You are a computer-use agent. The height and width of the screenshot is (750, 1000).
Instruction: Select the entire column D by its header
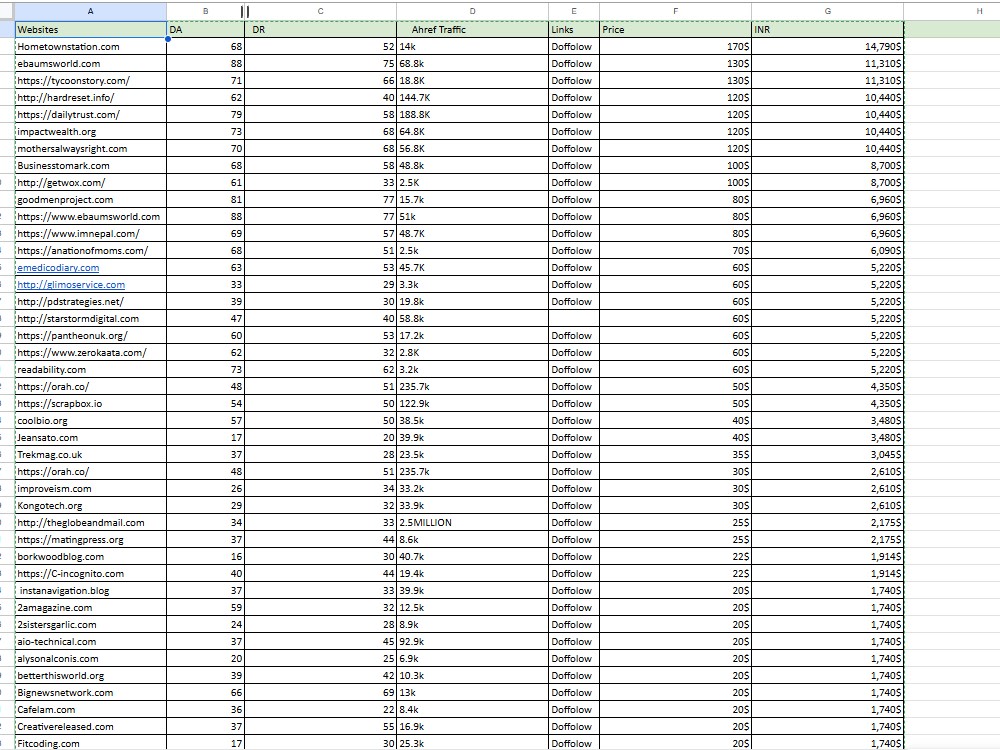473,11
